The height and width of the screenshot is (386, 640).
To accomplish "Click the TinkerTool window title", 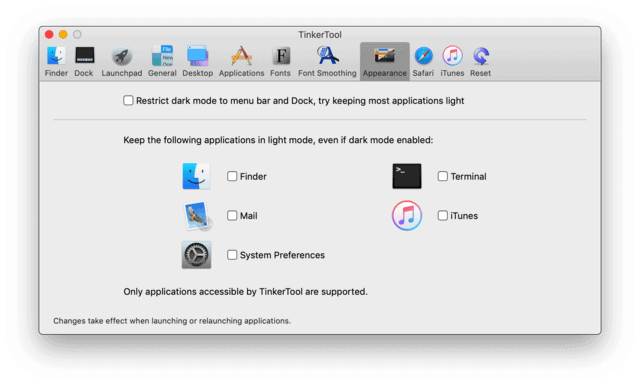I will [x=320, y=35].
